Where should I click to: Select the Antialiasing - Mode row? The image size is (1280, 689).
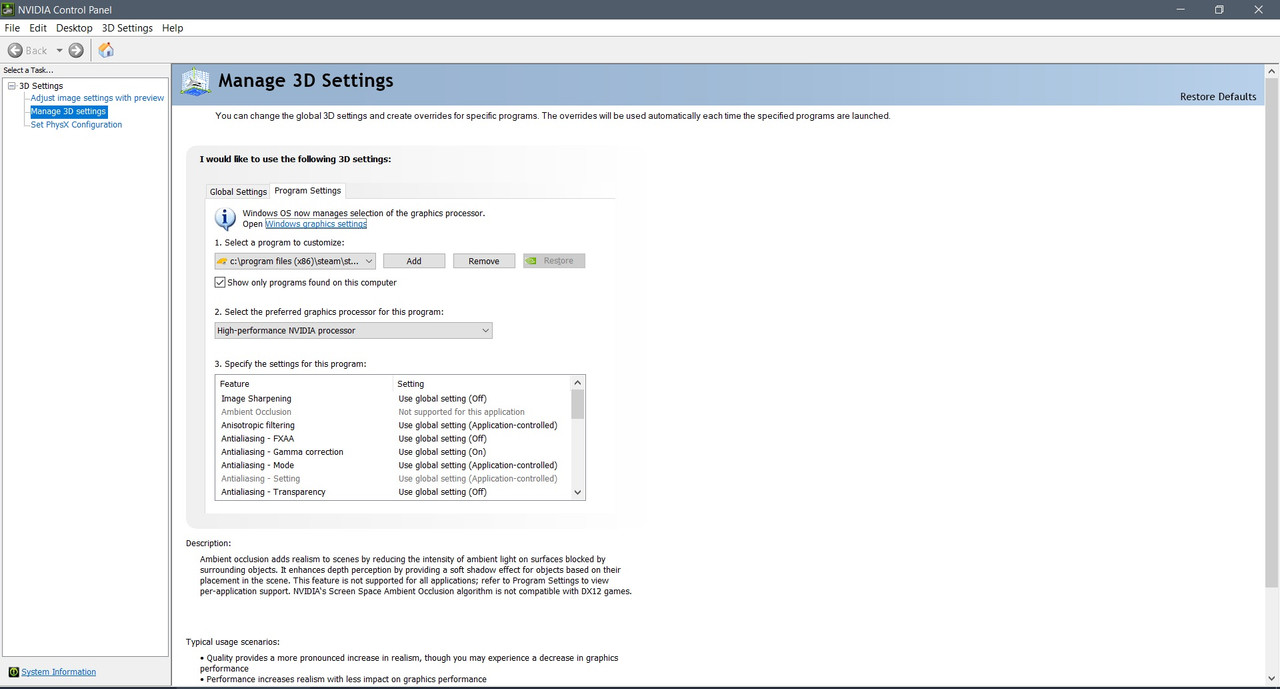394,465
